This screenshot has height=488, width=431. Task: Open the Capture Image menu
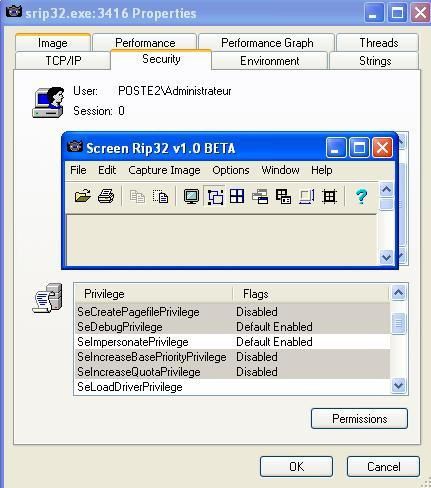pos(164,170)
